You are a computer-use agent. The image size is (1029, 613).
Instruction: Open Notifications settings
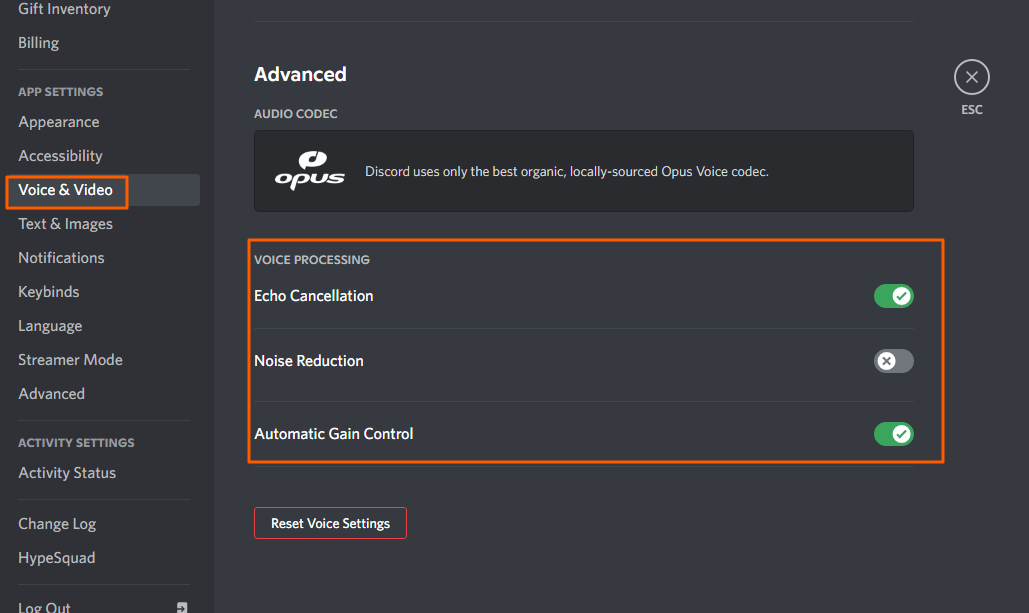61,257
